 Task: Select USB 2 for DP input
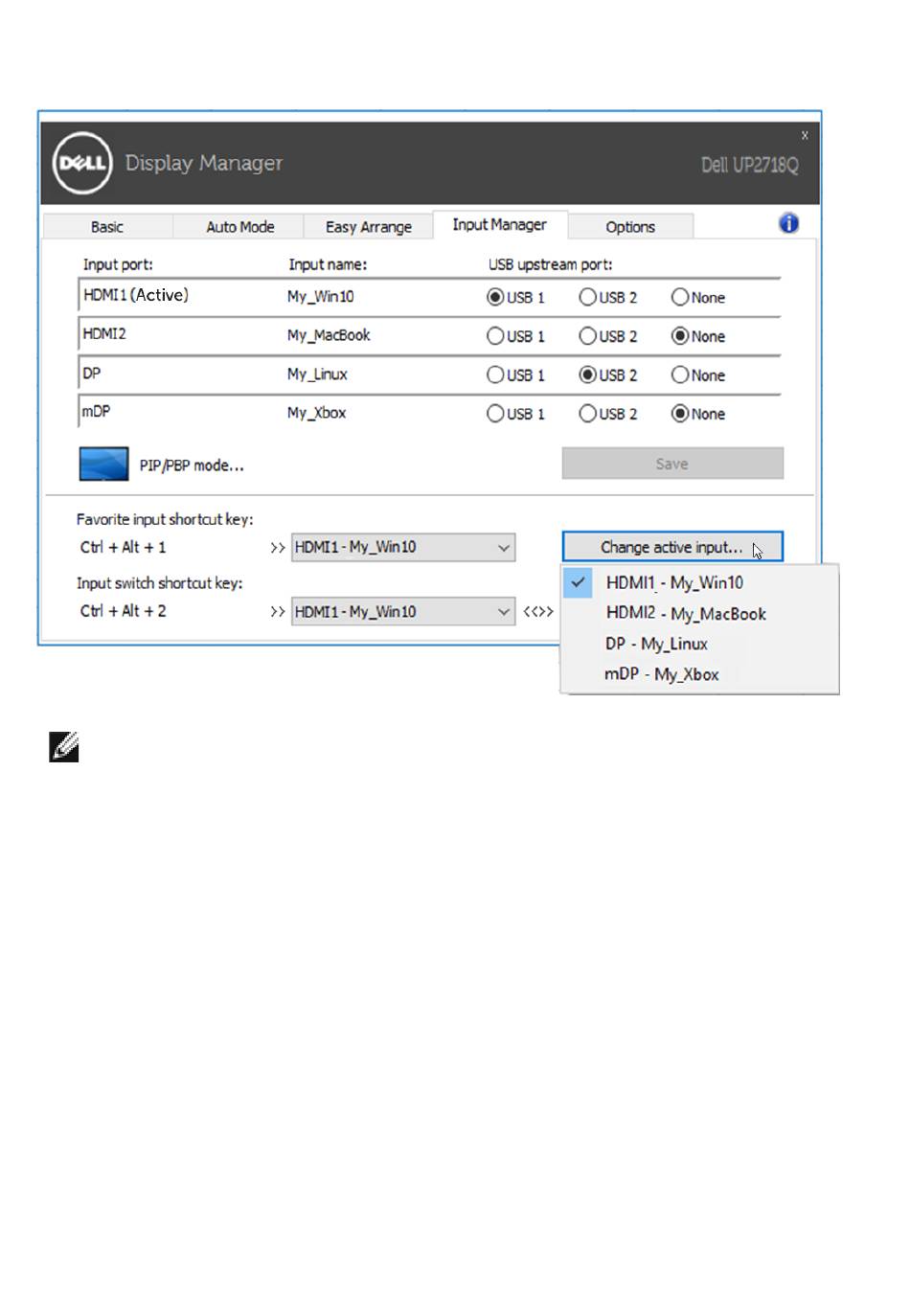[587, 374]
